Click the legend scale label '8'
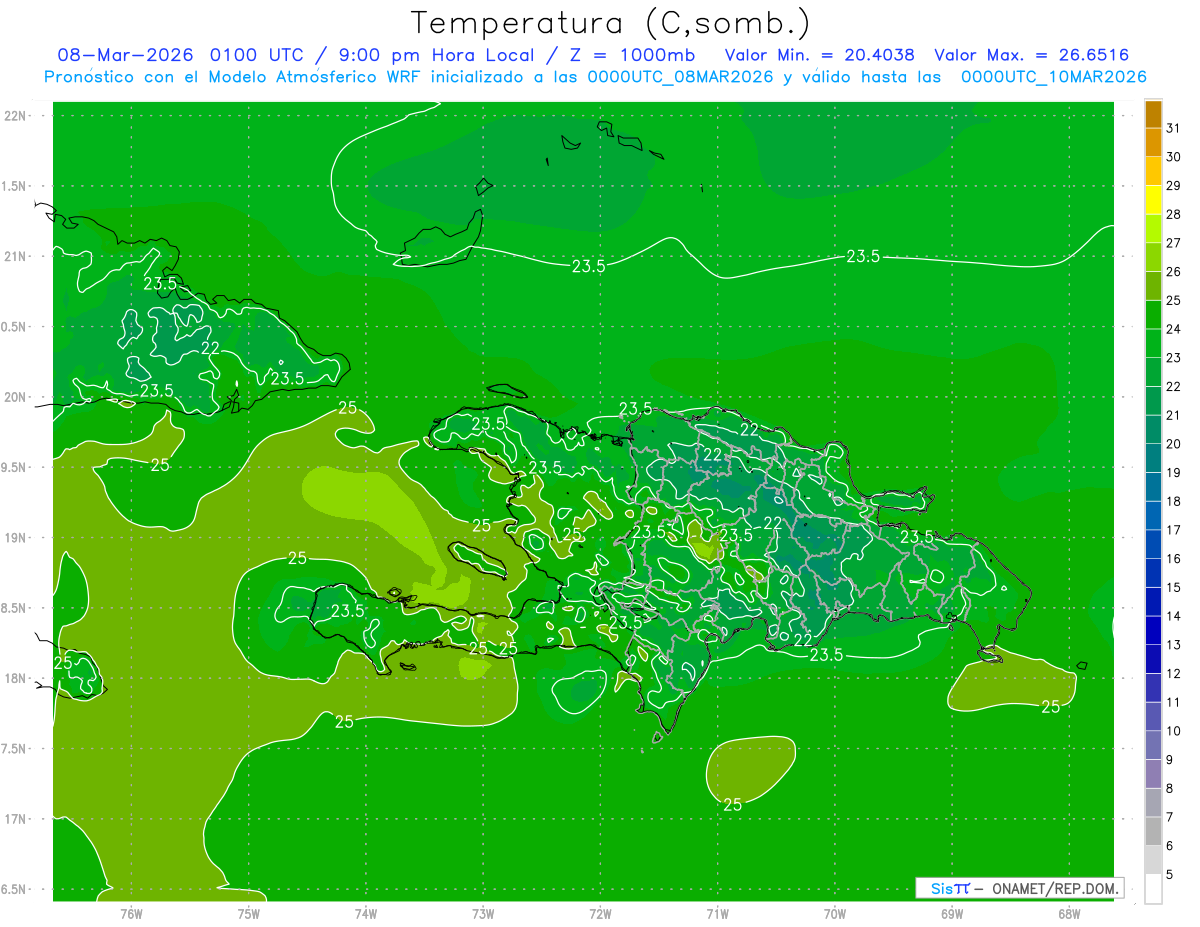This screenshot has width=1200, height=927. pyautogui.click(x=1170, y=789)
